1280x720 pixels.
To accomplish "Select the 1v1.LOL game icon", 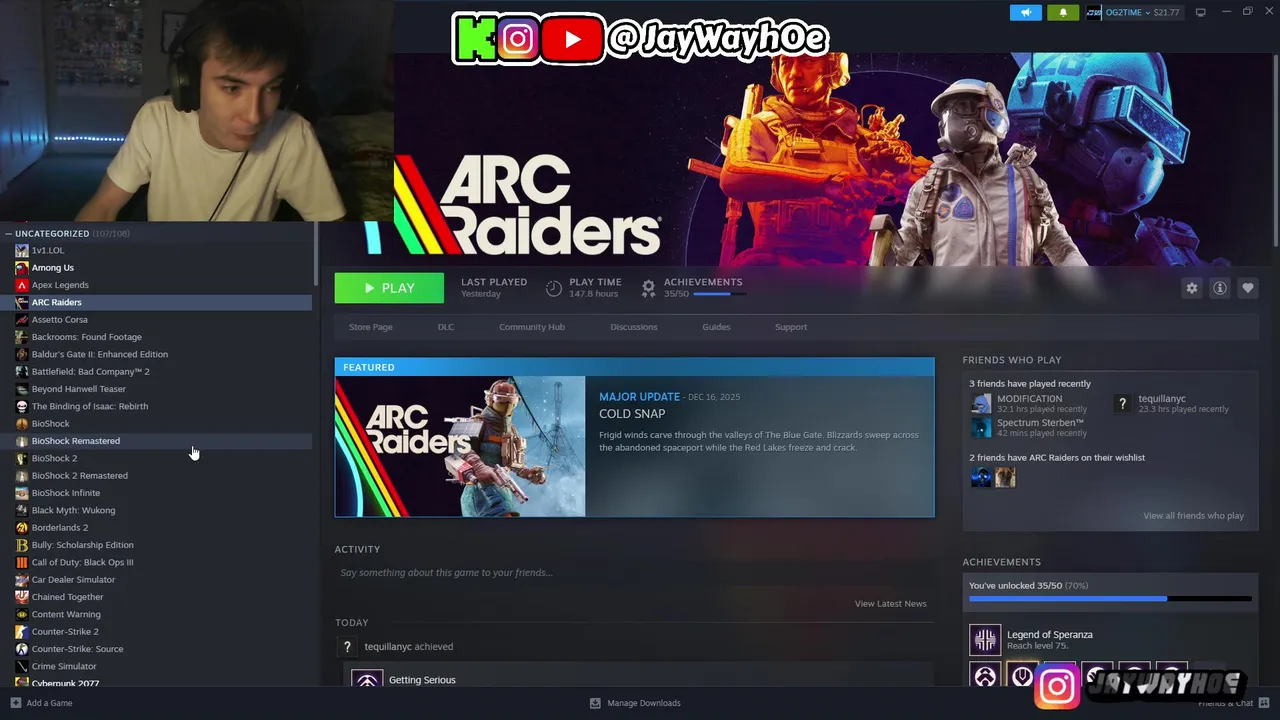I will (x=22, y=250).
